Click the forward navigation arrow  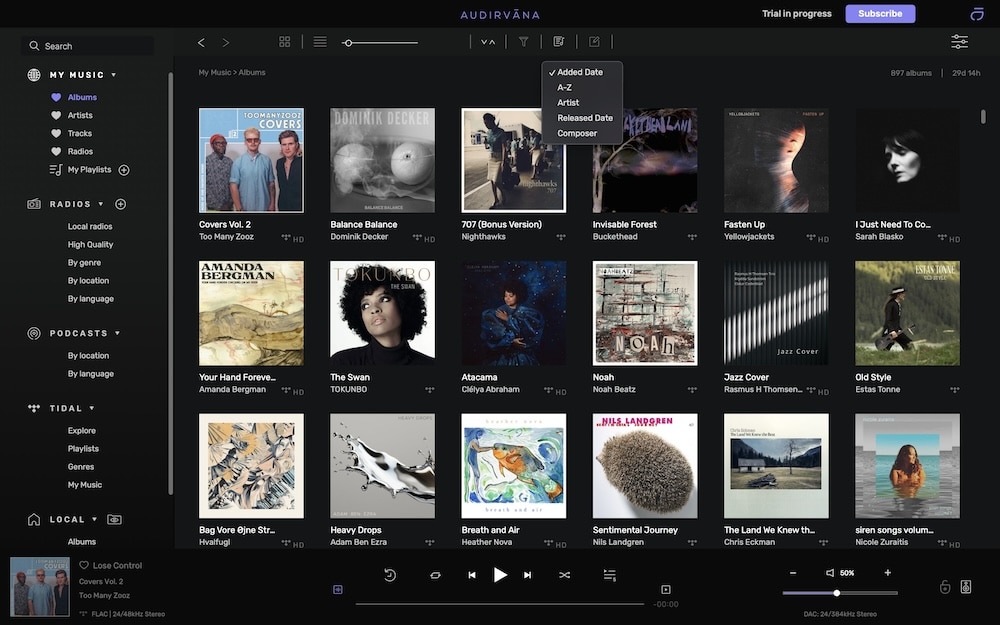(226, 42)
